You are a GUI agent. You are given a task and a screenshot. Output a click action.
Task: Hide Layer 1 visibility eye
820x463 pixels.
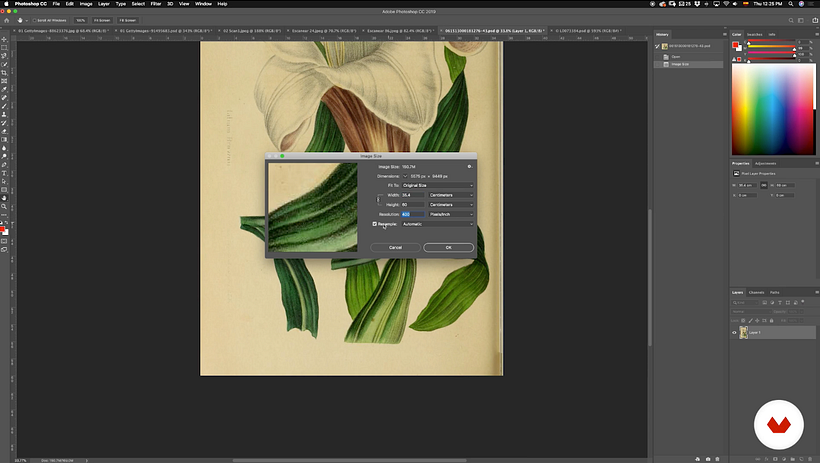pos(734,332)
